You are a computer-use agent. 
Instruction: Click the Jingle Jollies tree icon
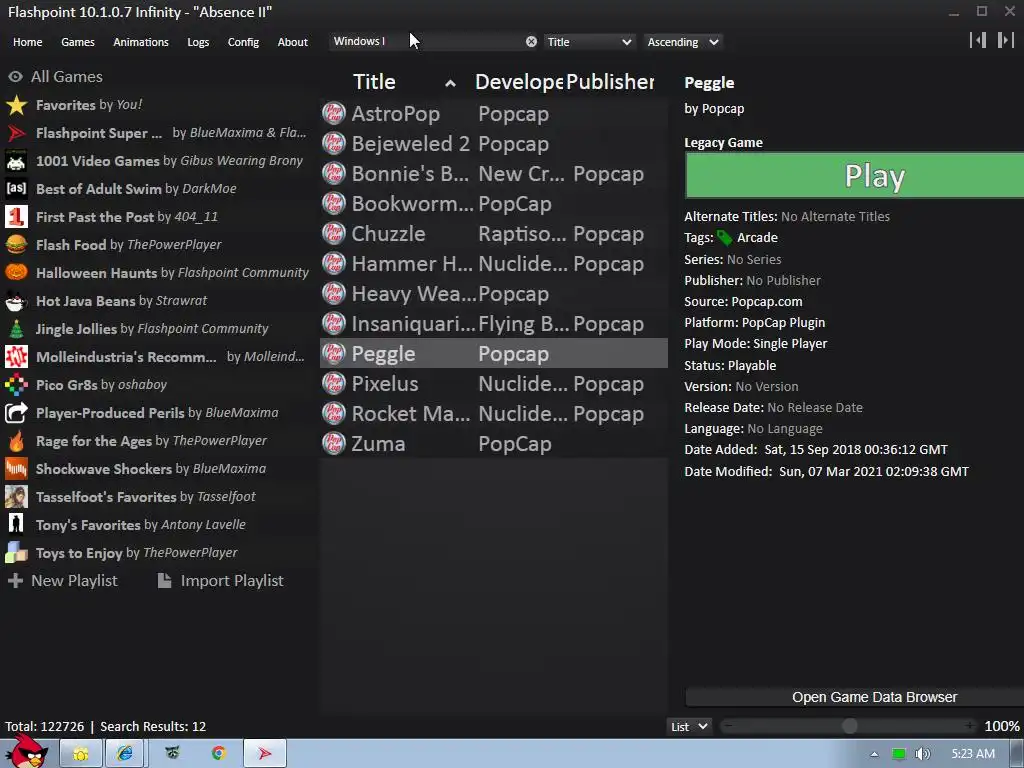click(x=16, y=329)
